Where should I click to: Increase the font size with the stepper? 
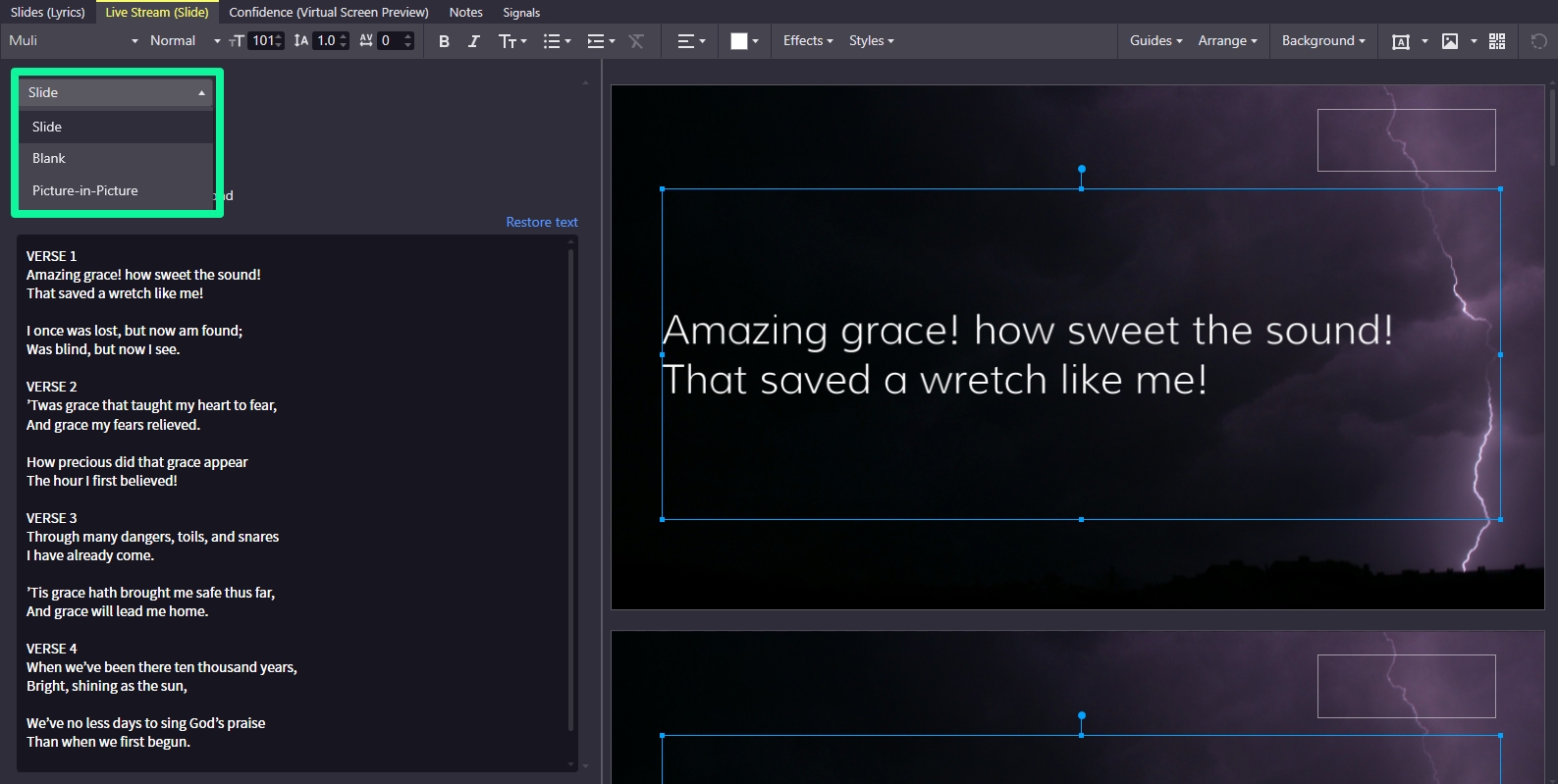(x=279, y=36)
